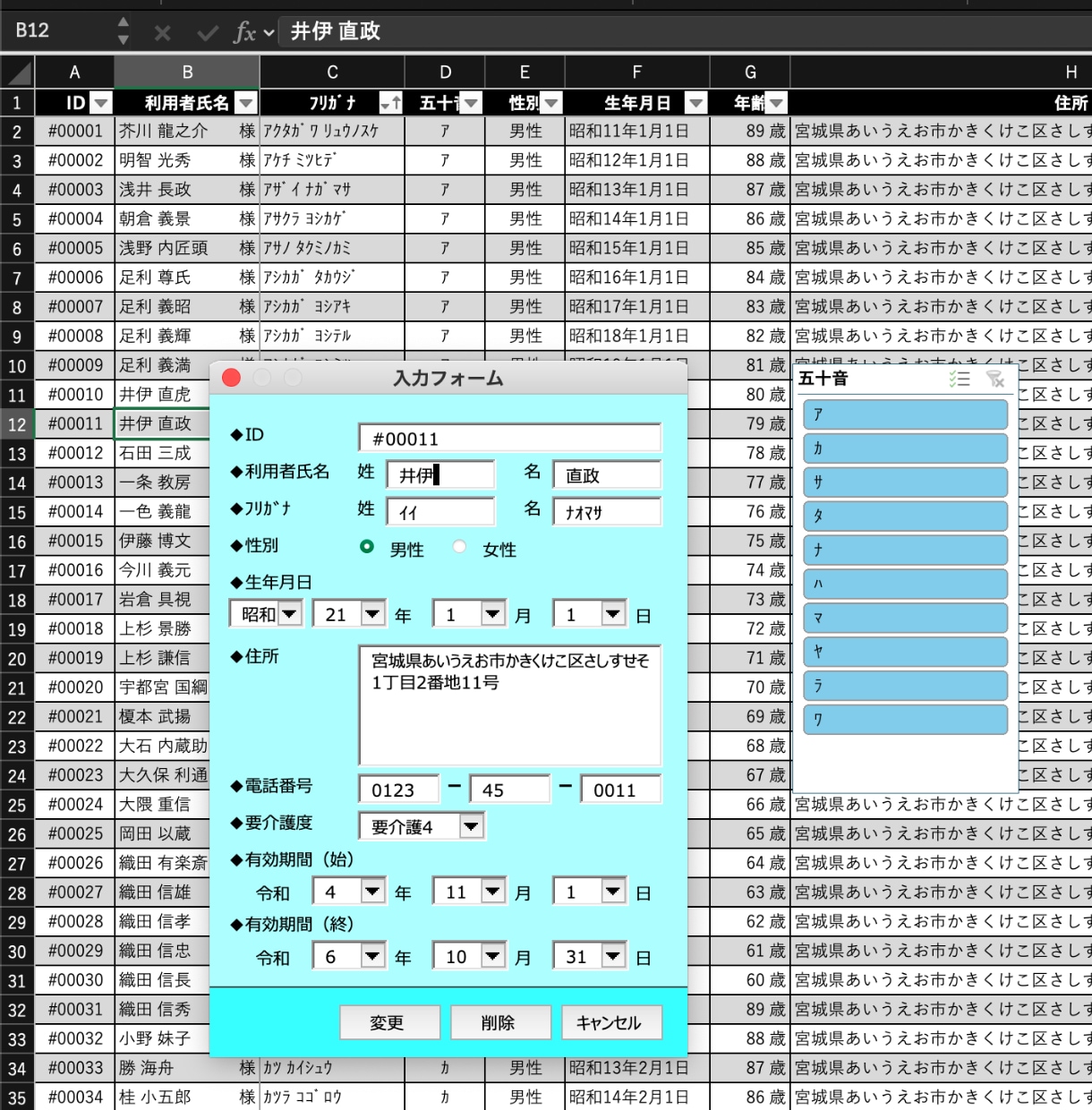1092x1110 pixels.
Task: Open ID column filter dropdown
Action: 100,103
